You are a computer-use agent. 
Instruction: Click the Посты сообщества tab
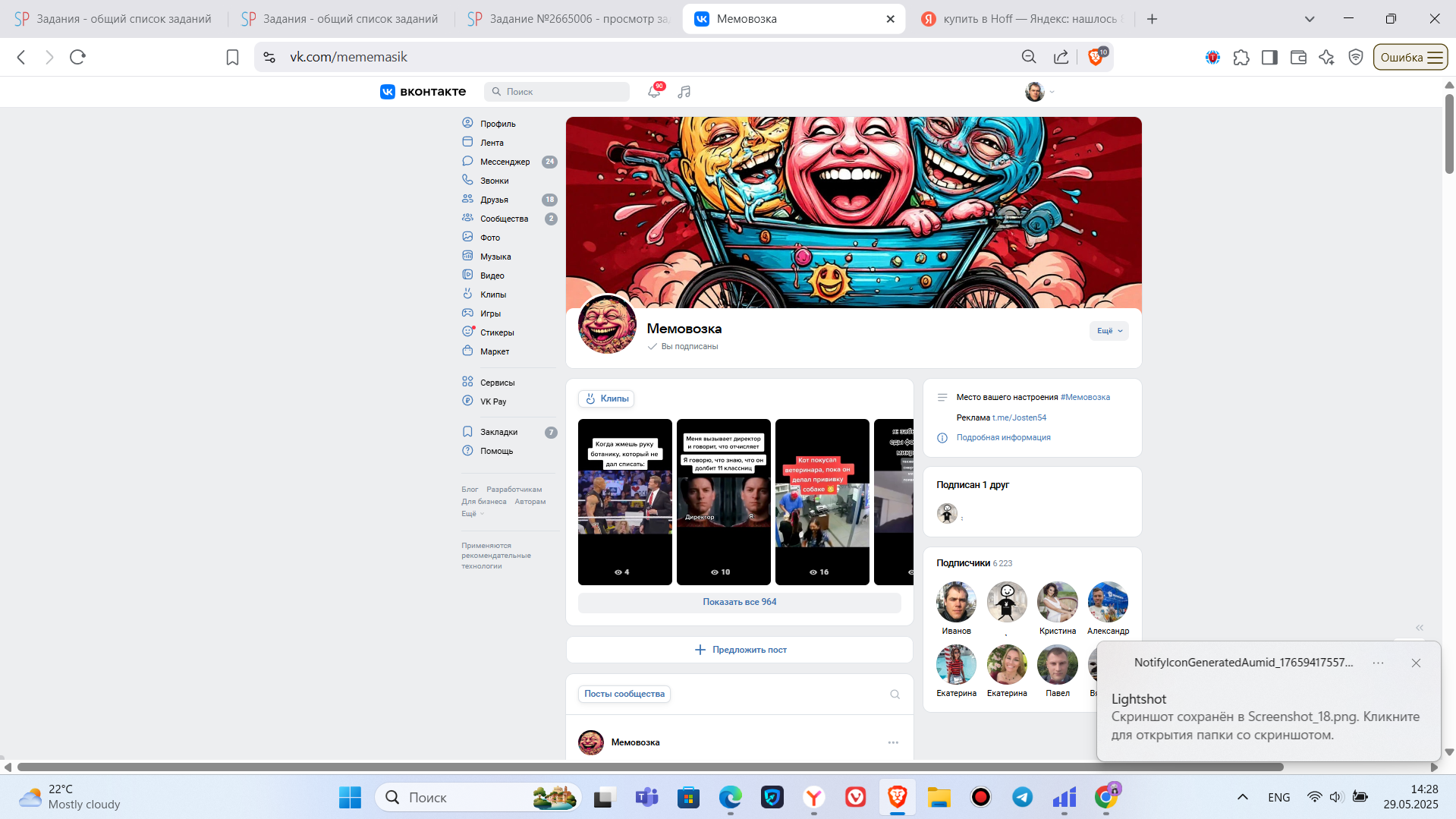tap(624, 694)
